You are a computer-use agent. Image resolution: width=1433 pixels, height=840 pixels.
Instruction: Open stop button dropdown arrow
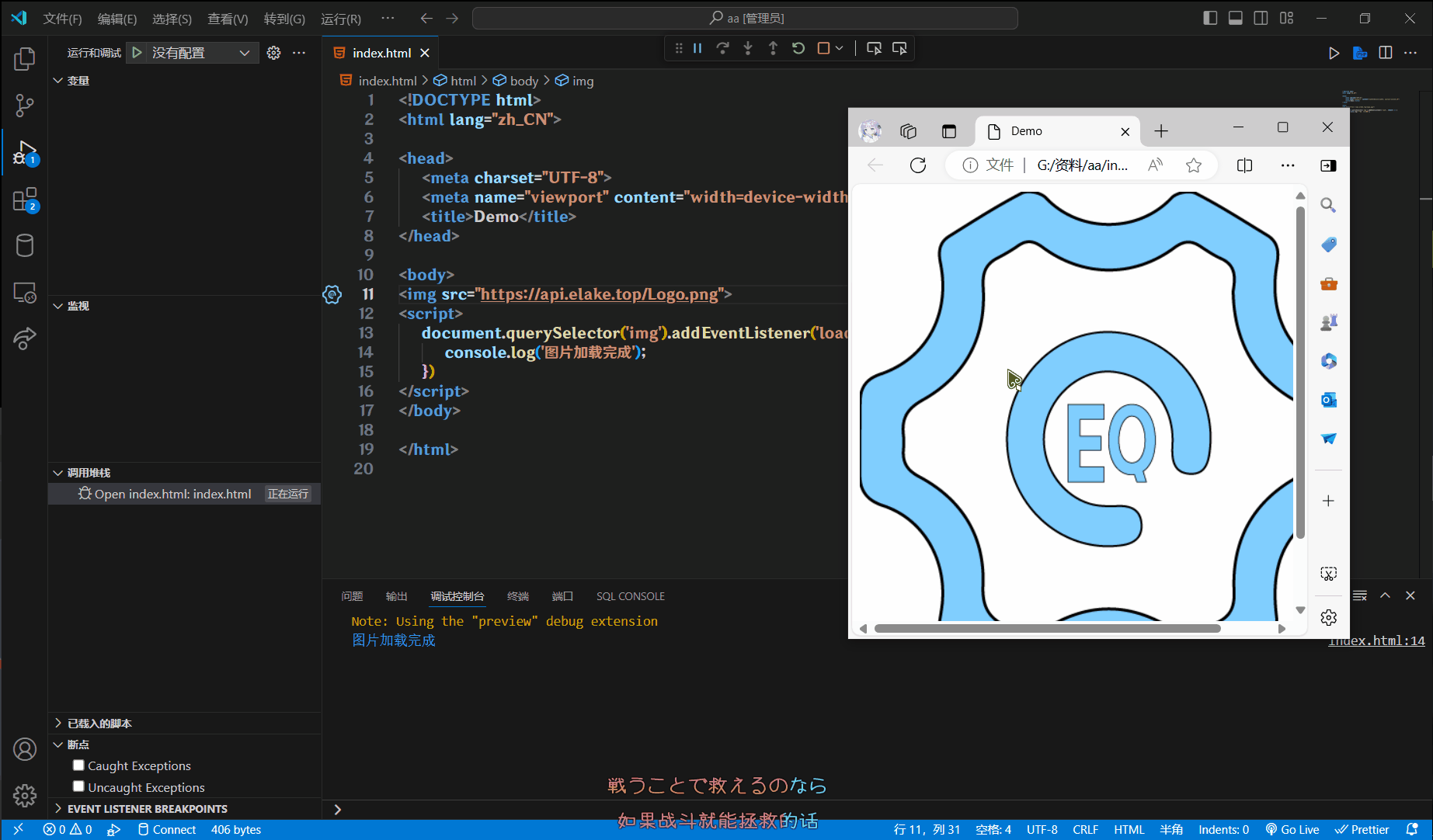[839, 48]
